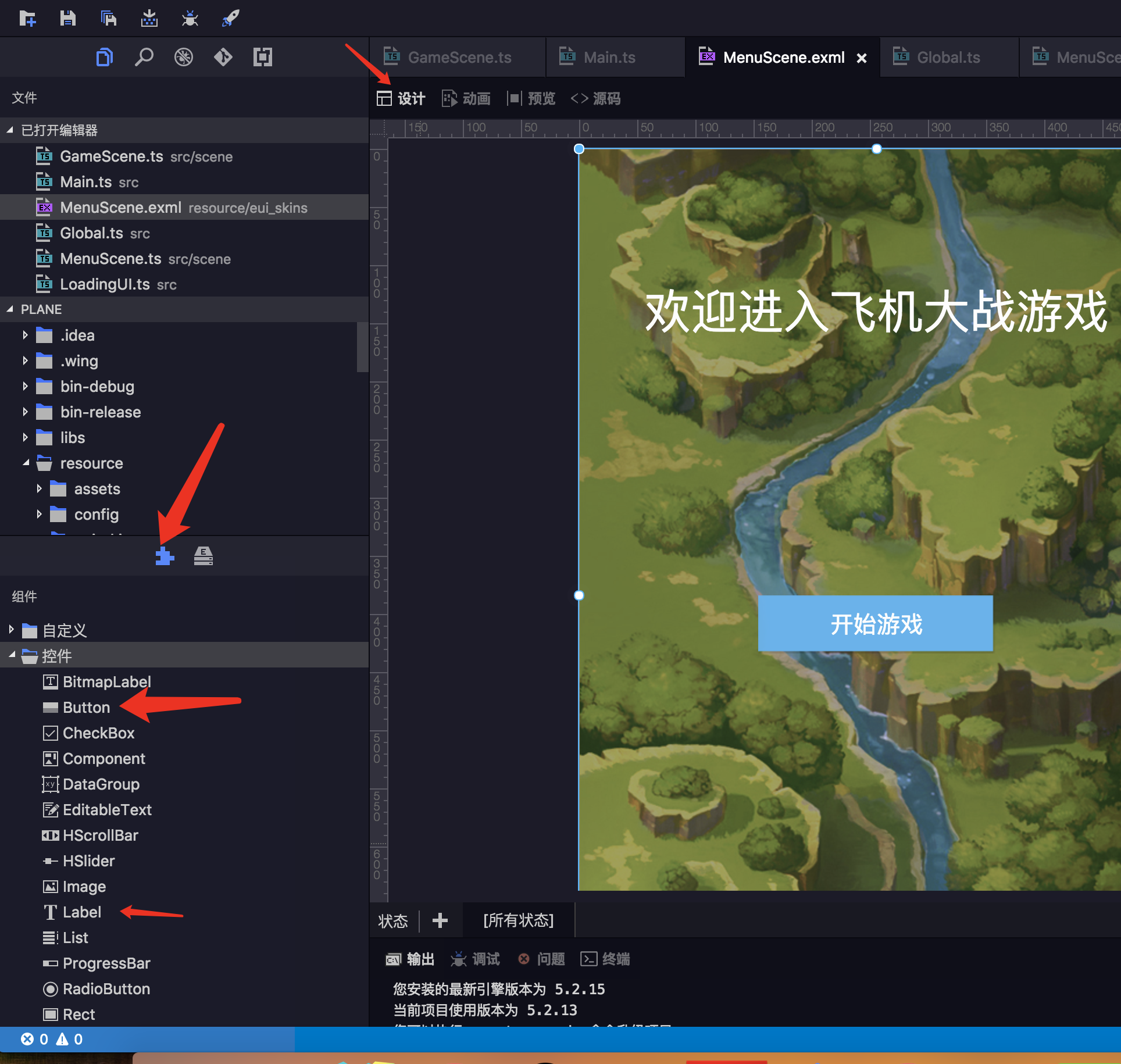Click the save file icon
The image size is (1121, 1064).
pyautogui.click(x=68, y=19)
